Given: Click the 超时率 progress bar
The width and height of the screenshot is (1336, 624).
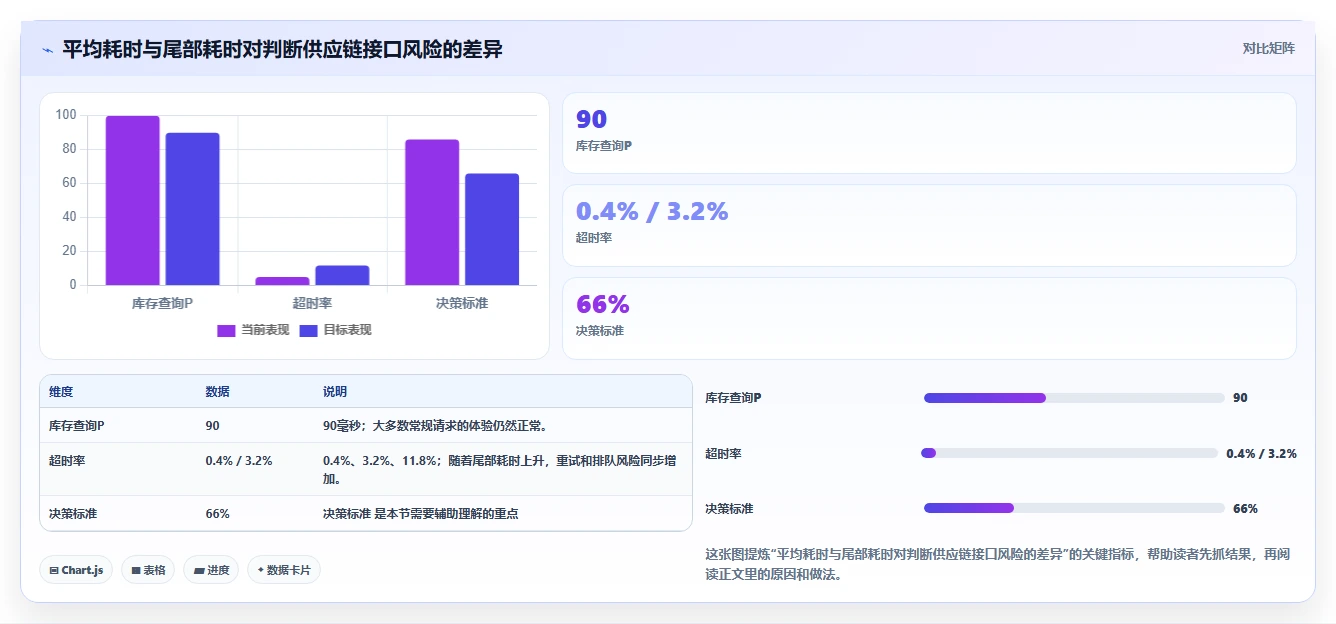Looking at the screenshot, I should (1069, 453).
